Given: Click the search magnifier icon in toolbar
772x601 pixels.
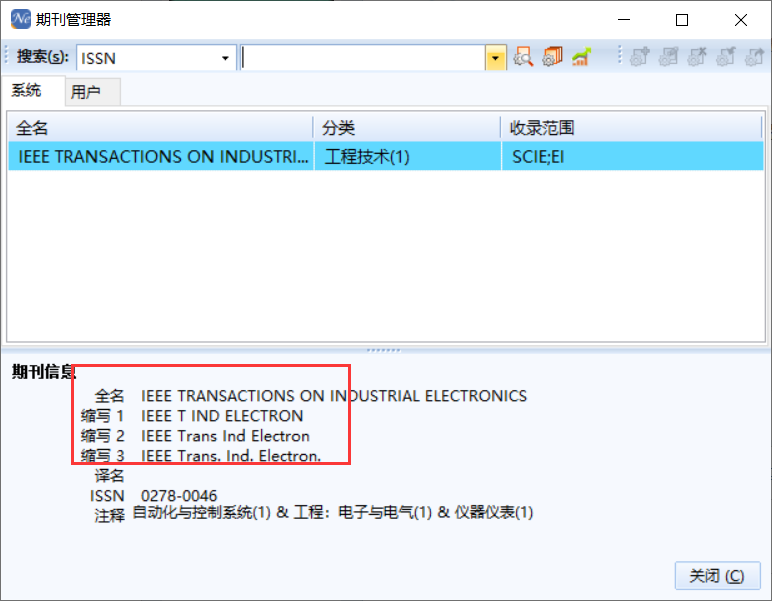Looking at the screenshot, I should pos(523,58).
